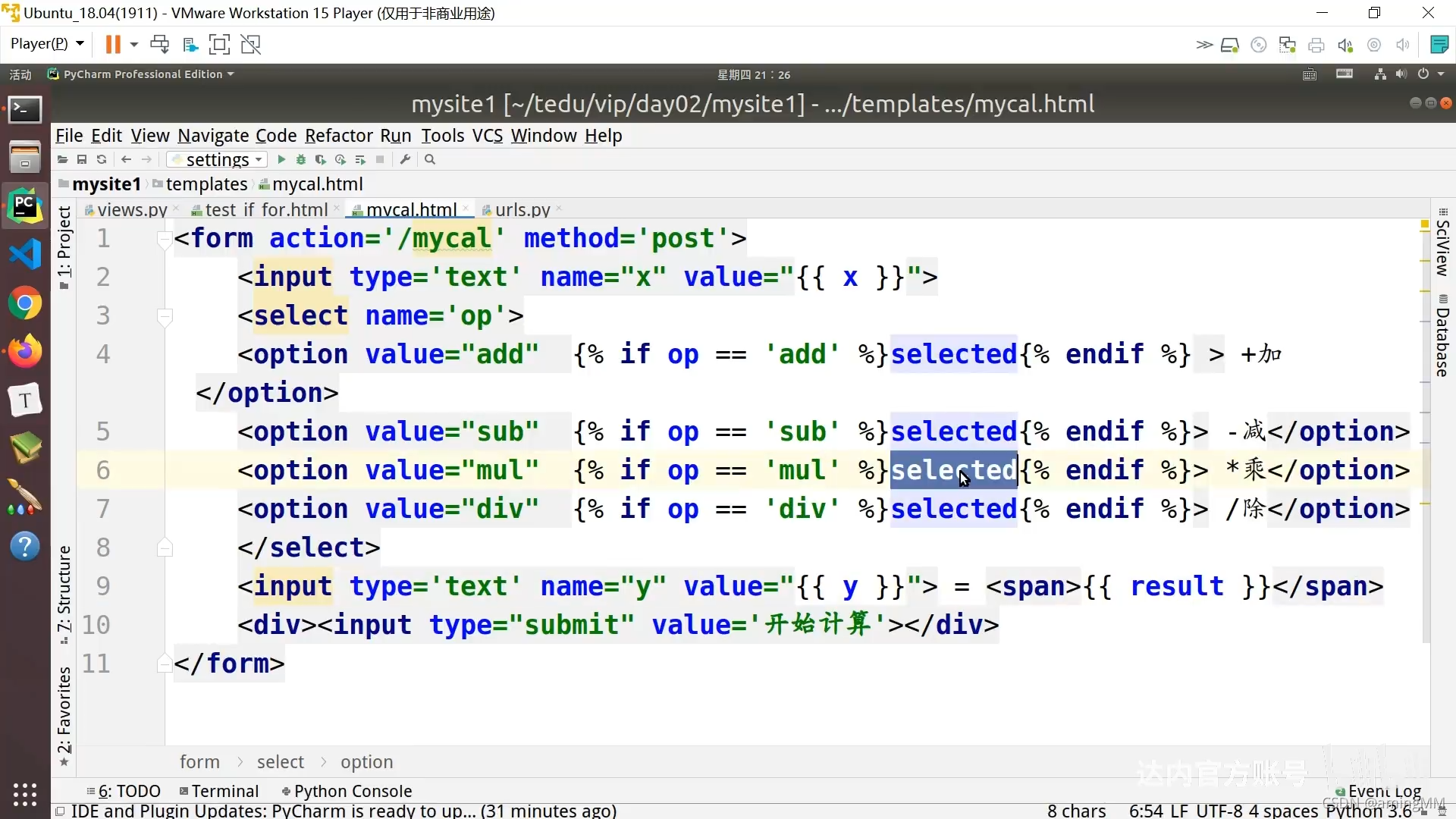Viewport: 1456px width, 819px height.
Task: Navigate back with the left arrow icon
Action: 126,159
